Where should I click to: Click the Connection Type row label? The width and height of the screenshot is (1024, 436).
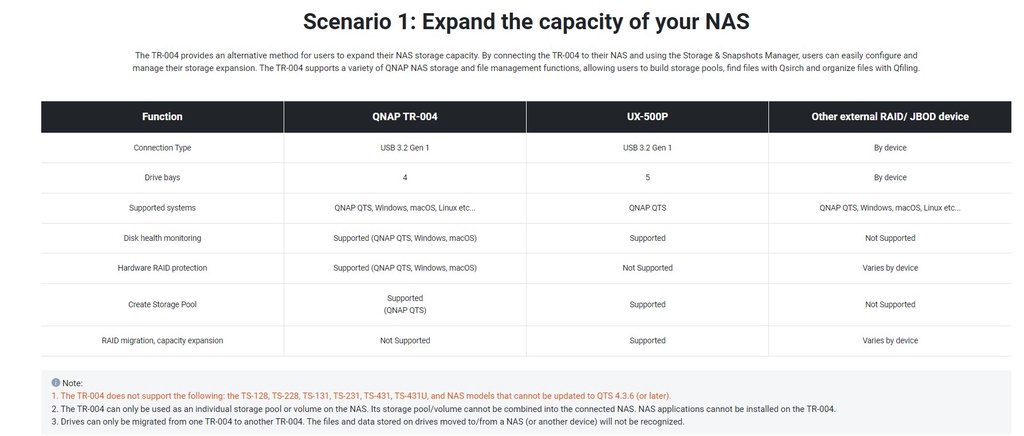click(162, 148)
